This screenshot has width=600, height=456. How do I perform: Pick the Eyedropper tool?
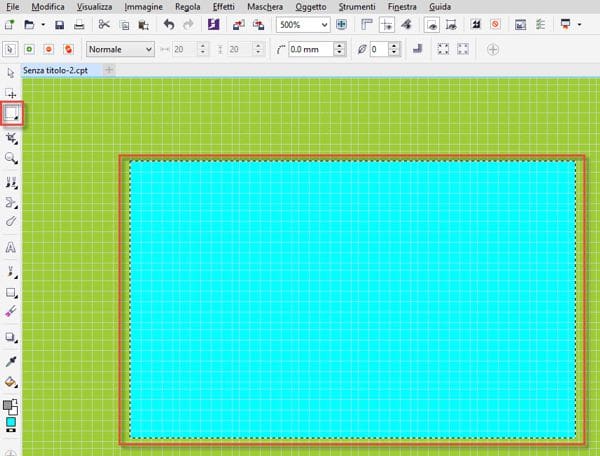coord(12,361)
